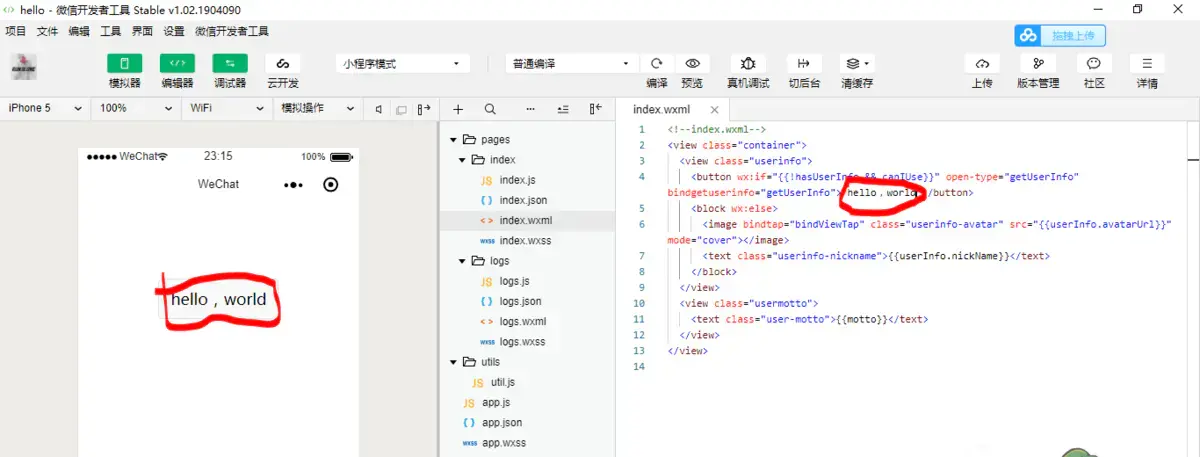This screenshot has height=457, width=1200.
Task: Click the three-dots more options icon
Action: pyautogui.click(x=530, y=109)
